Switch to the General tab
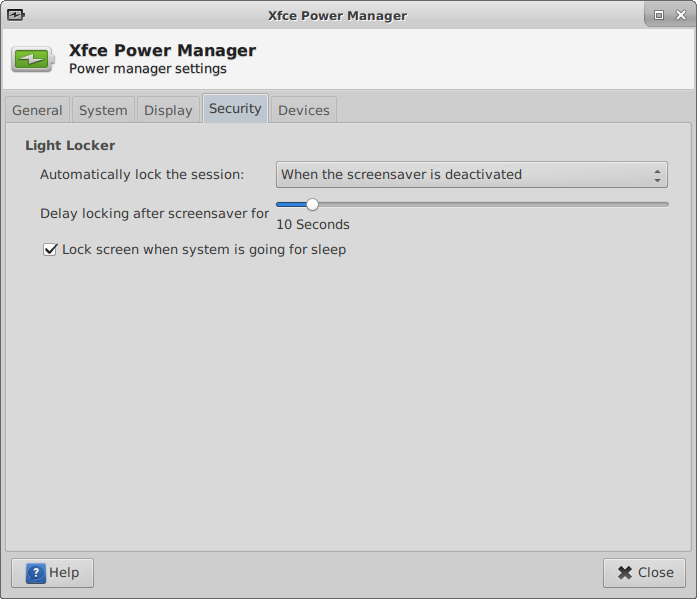 (x=37, y=110)
